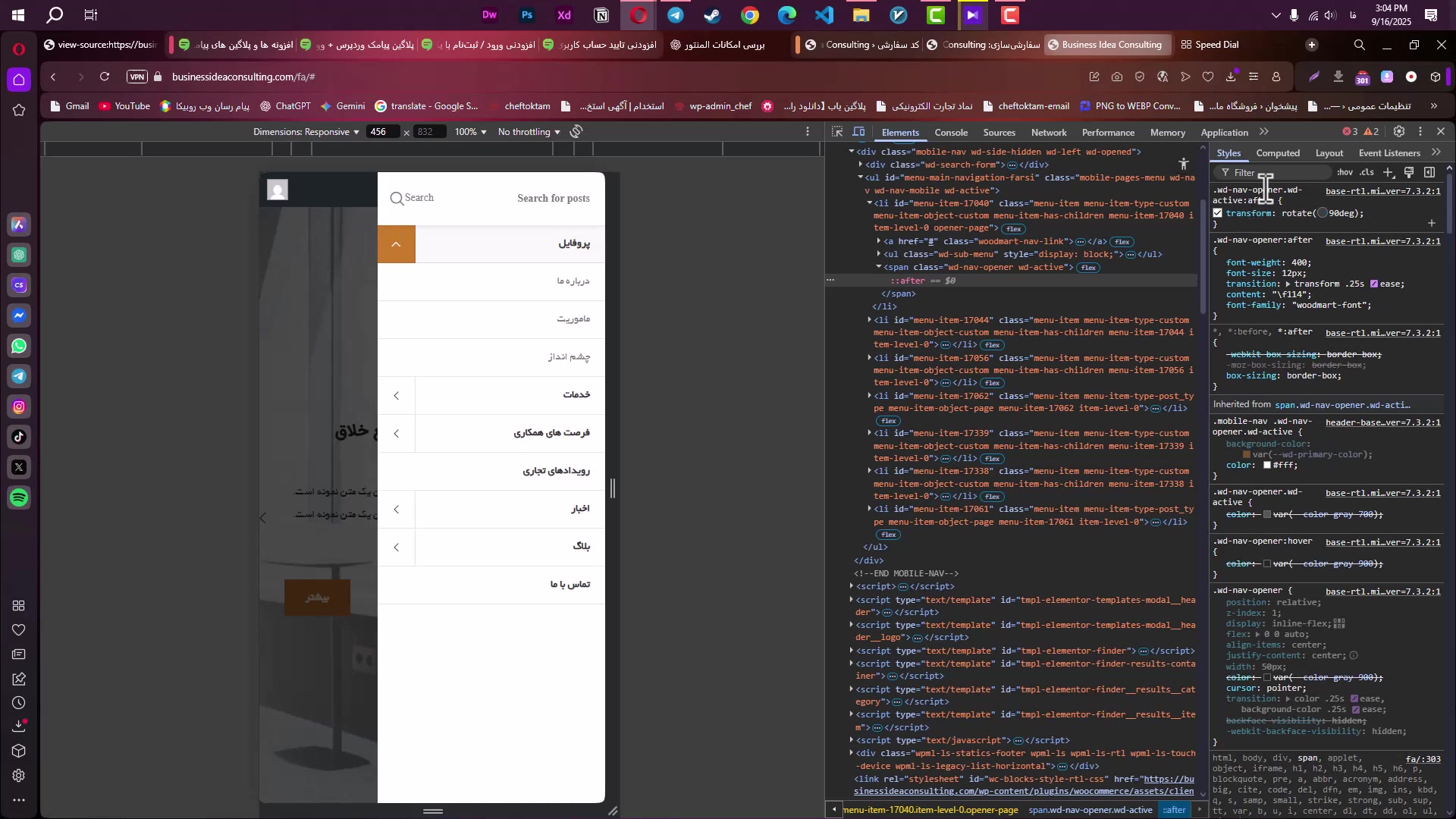Toggle the computed styles sidebar icon

pos(1429,173)
